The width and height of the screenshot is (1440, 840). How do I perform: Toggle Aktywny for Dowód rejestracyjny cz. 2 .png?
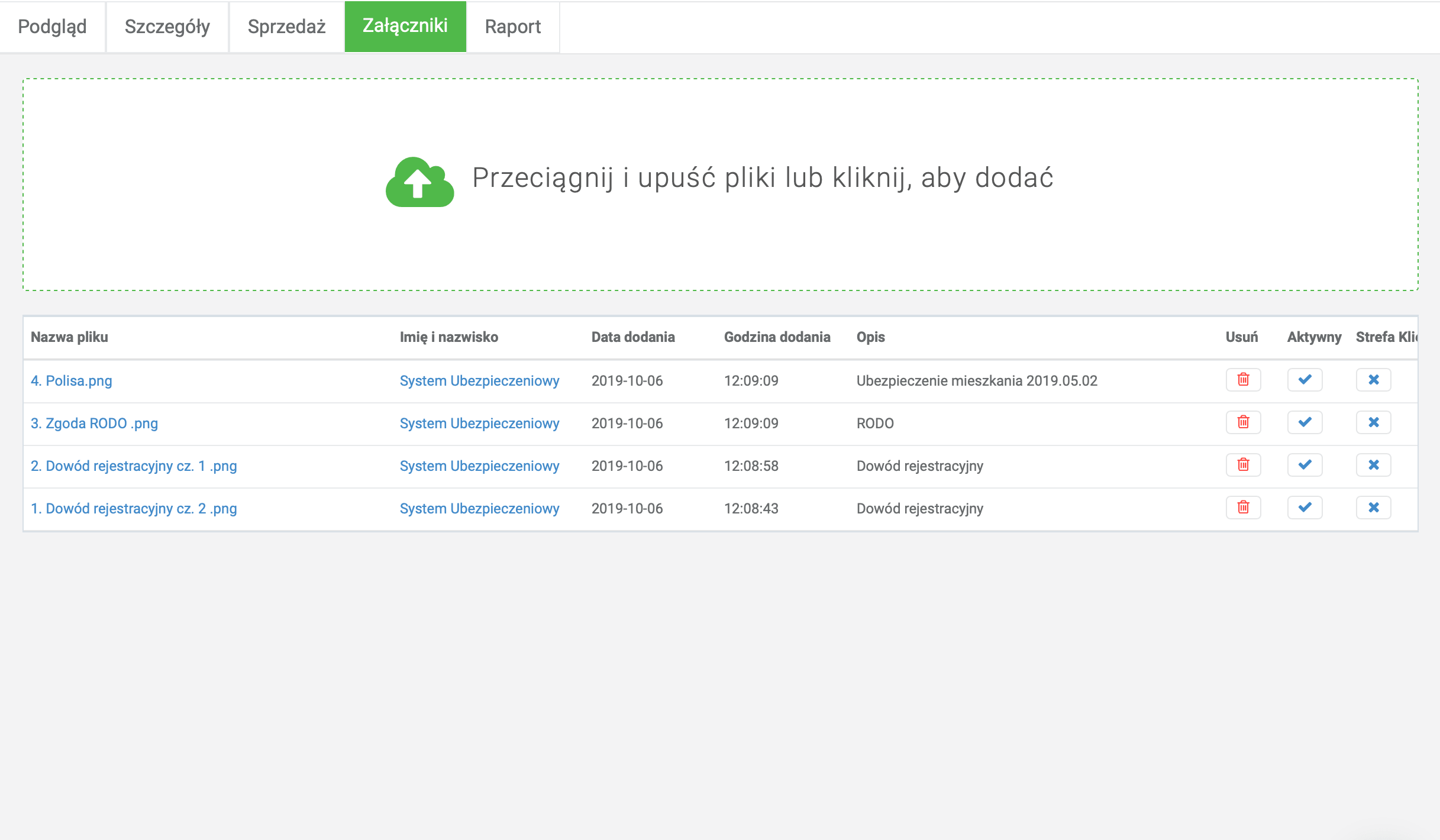point(1305,508)
